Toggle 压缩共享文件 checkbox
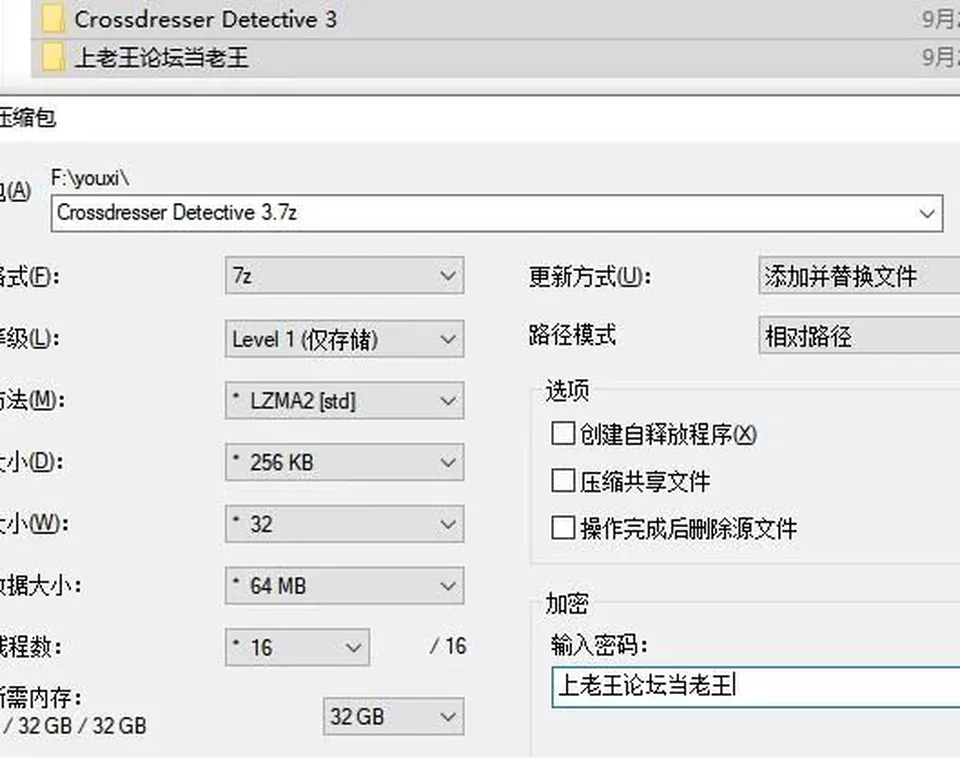The width and height of the screenshot is (960, 759). pos(563,480)
